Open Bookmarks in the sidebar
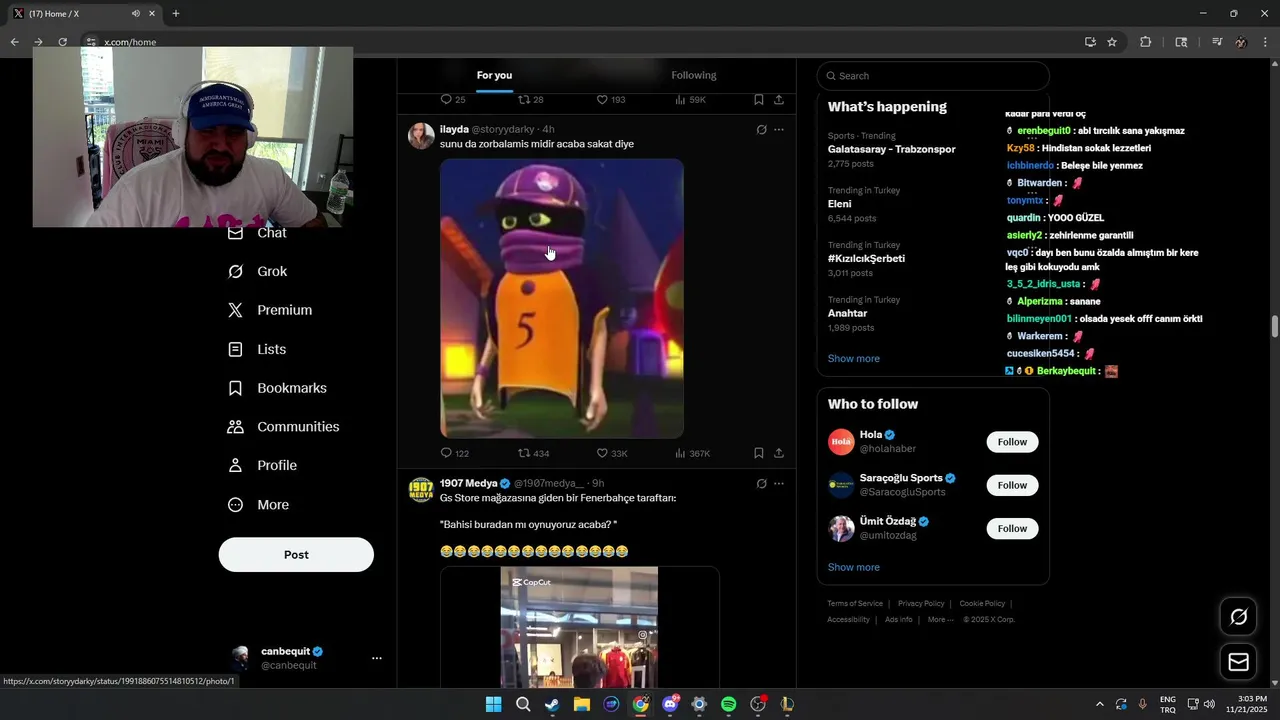This screenshot has height=720, width=1280. click(277, 388)
